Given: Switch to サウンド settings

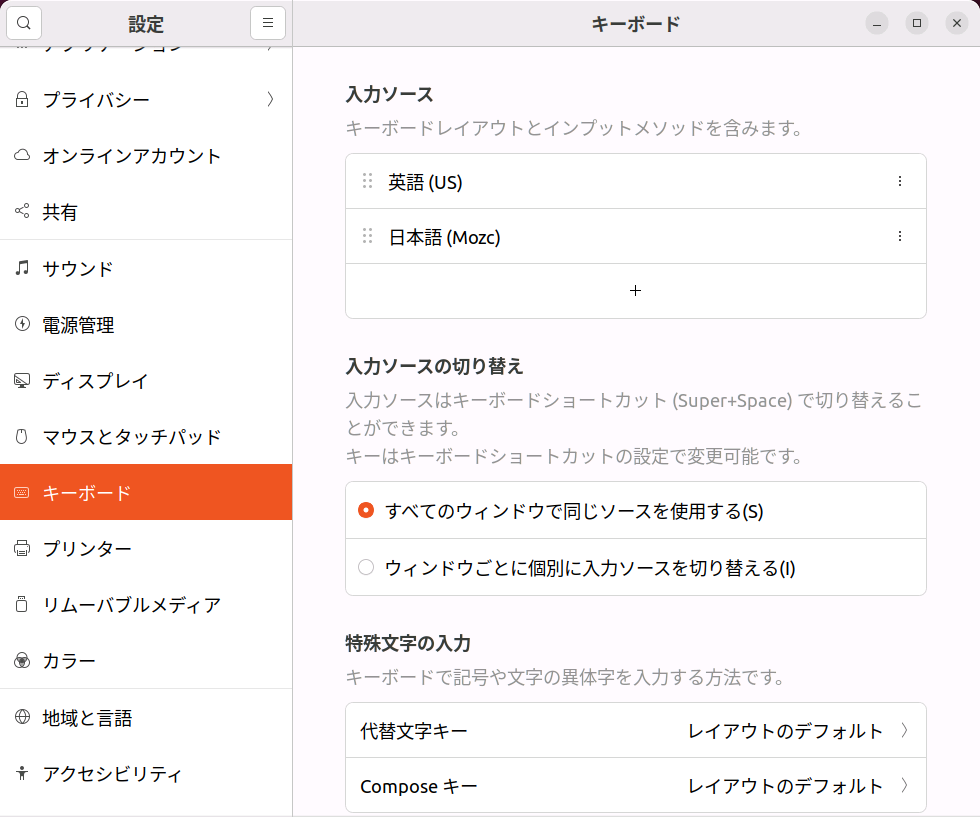Looking at the screenshot, I should (x=146, y=268).
